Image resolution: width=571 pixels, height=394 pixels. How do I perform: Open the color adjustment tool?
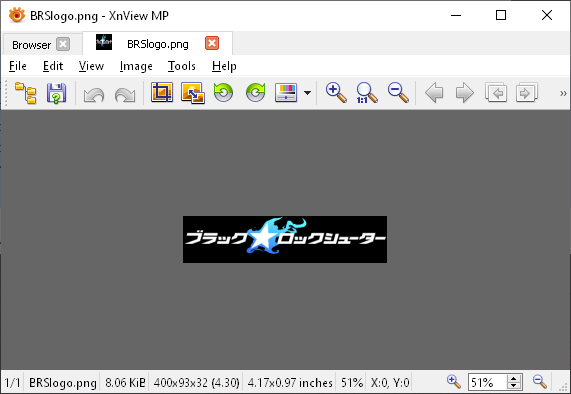click(286, 93)
